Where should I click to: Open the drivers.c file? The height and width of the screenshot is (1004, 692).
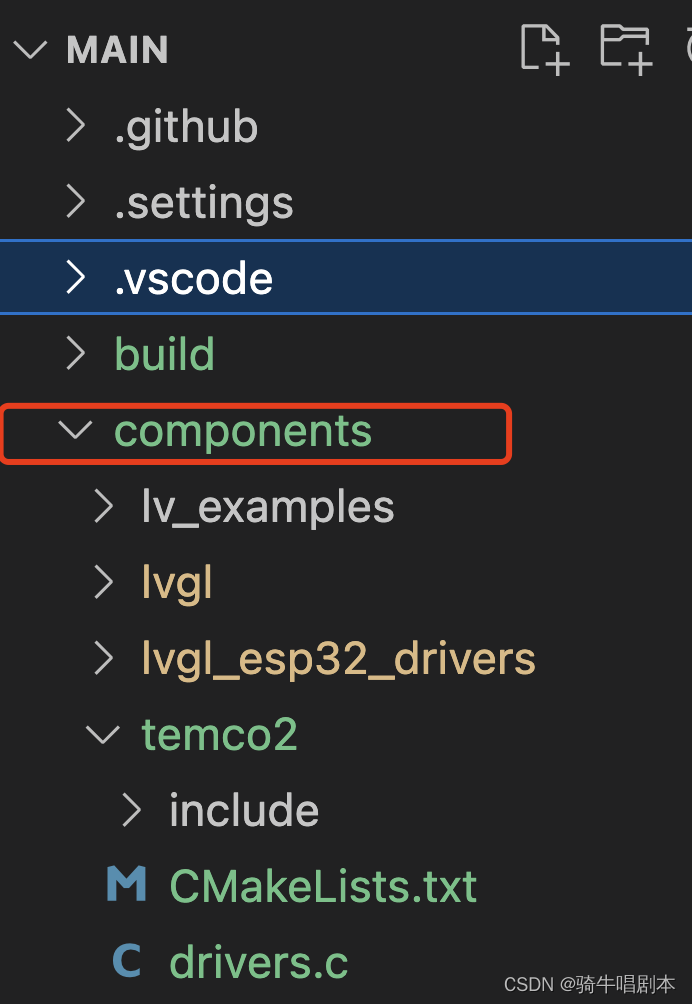[259, 961]
